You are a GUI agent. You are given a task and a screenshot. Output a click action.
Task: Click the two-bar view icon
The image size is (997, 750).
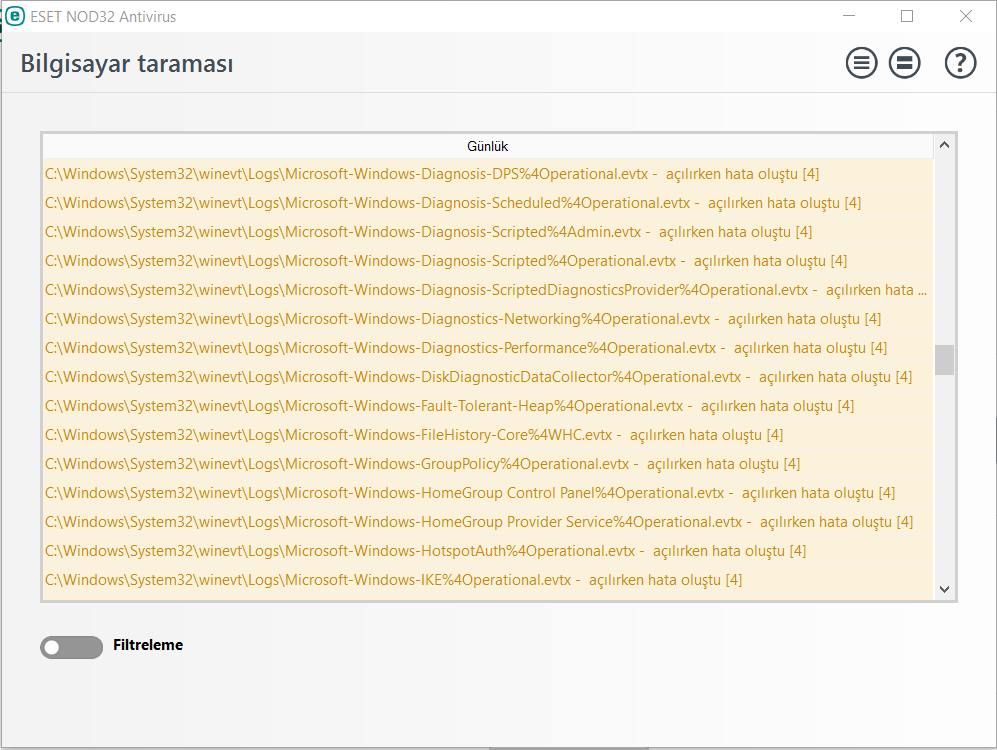(x=905, y=64)
